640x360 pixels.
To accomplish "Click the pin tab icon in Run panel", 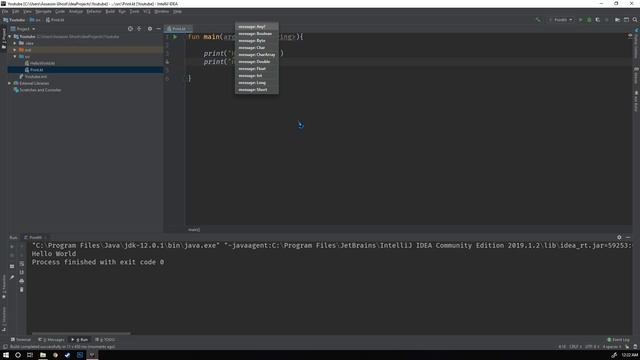I will pos(12,277).
